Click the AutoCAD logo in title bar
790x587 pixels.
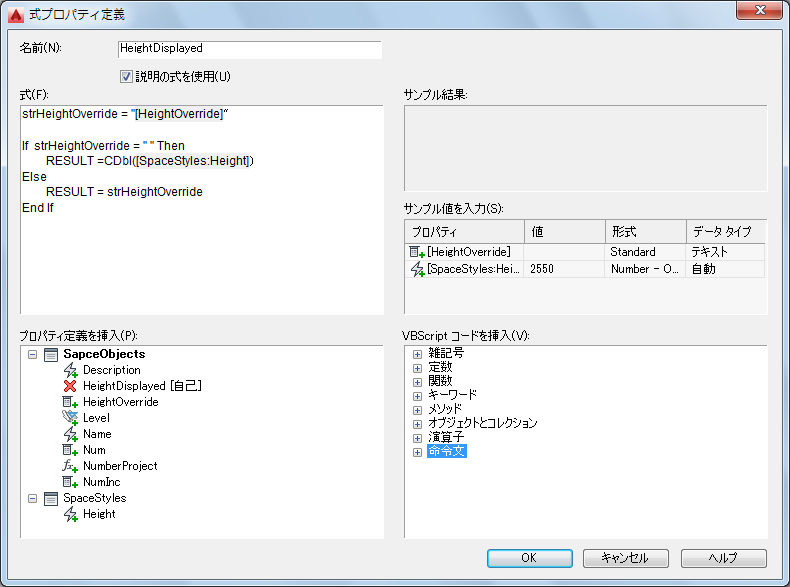(16, 15)
